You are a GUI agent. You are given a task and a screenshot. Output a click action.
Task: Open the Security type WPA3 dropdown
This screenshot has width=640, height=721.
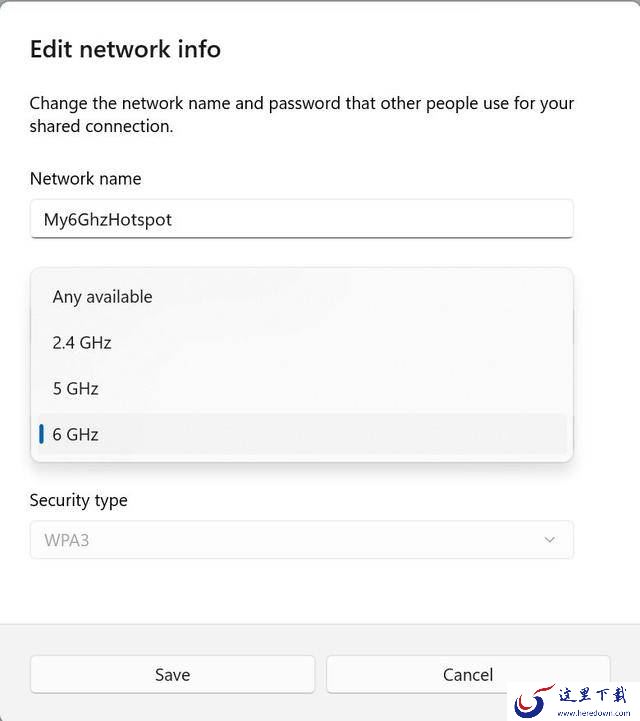(300, 540)
